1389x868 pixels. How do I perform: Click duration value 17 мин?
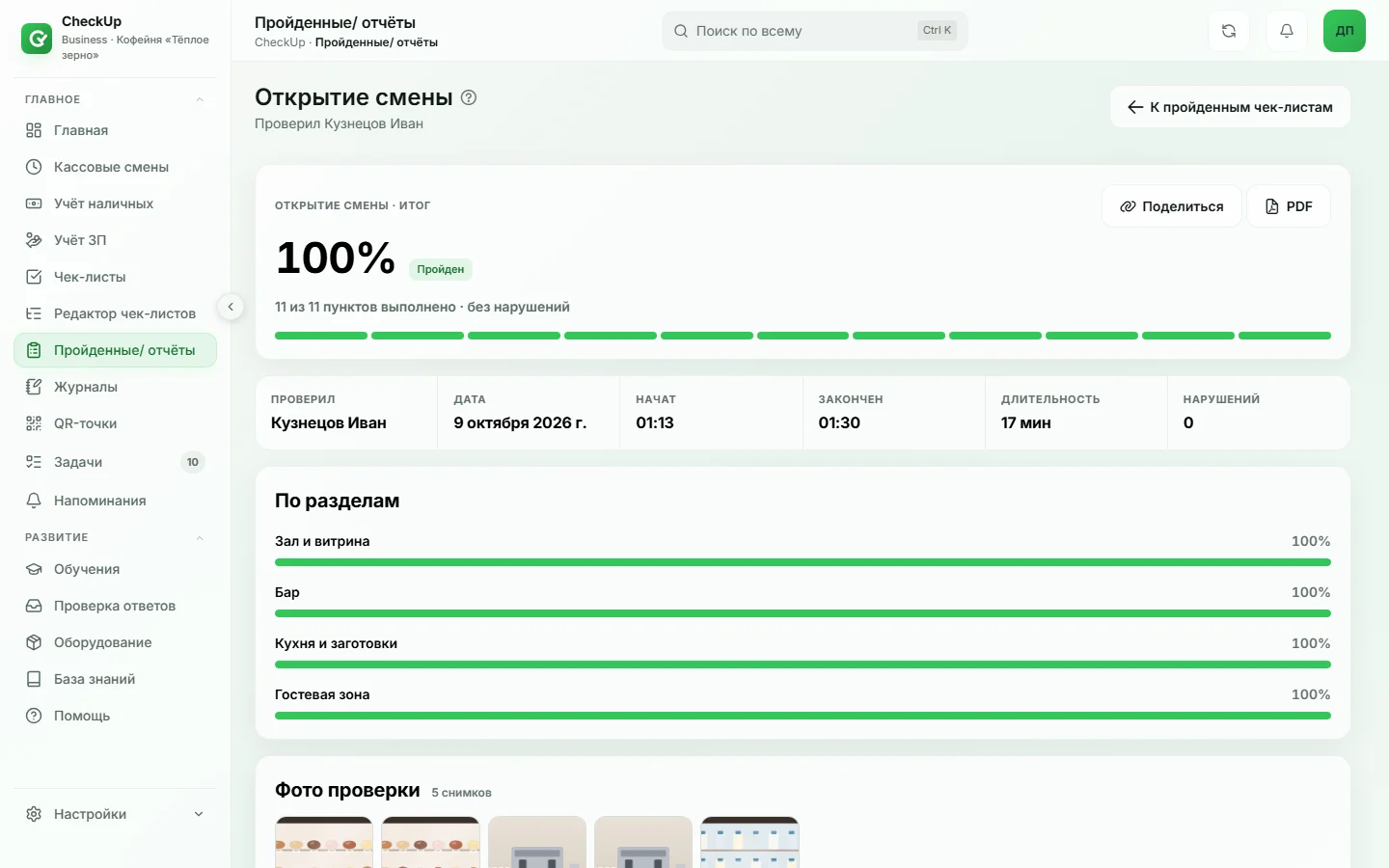1026,422
